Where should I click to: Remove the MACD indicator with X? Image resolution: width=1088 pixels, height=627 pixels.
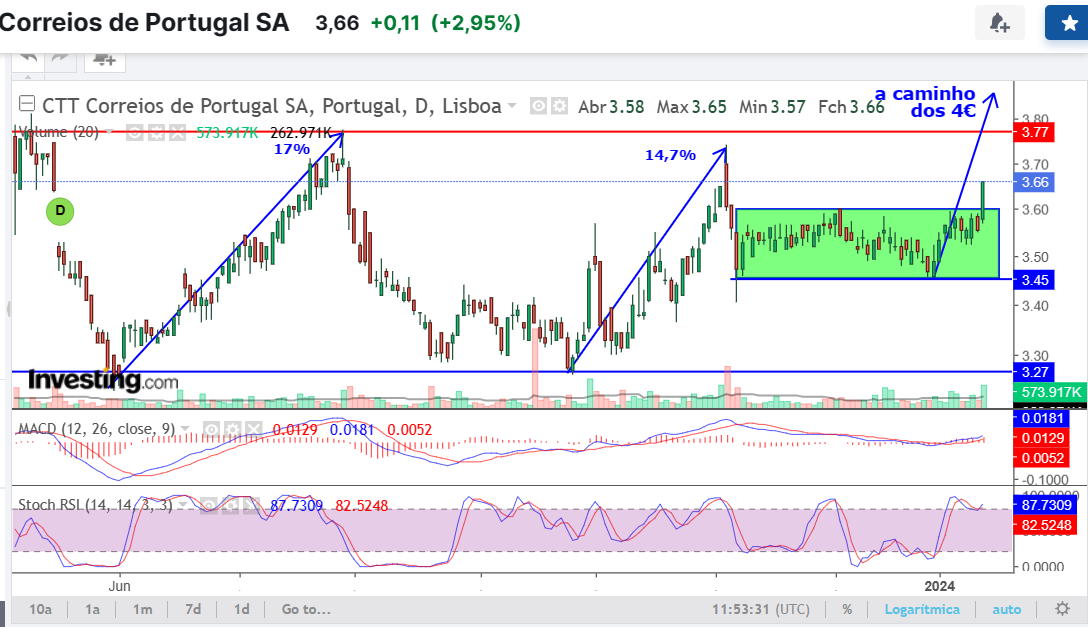[254, 430]
